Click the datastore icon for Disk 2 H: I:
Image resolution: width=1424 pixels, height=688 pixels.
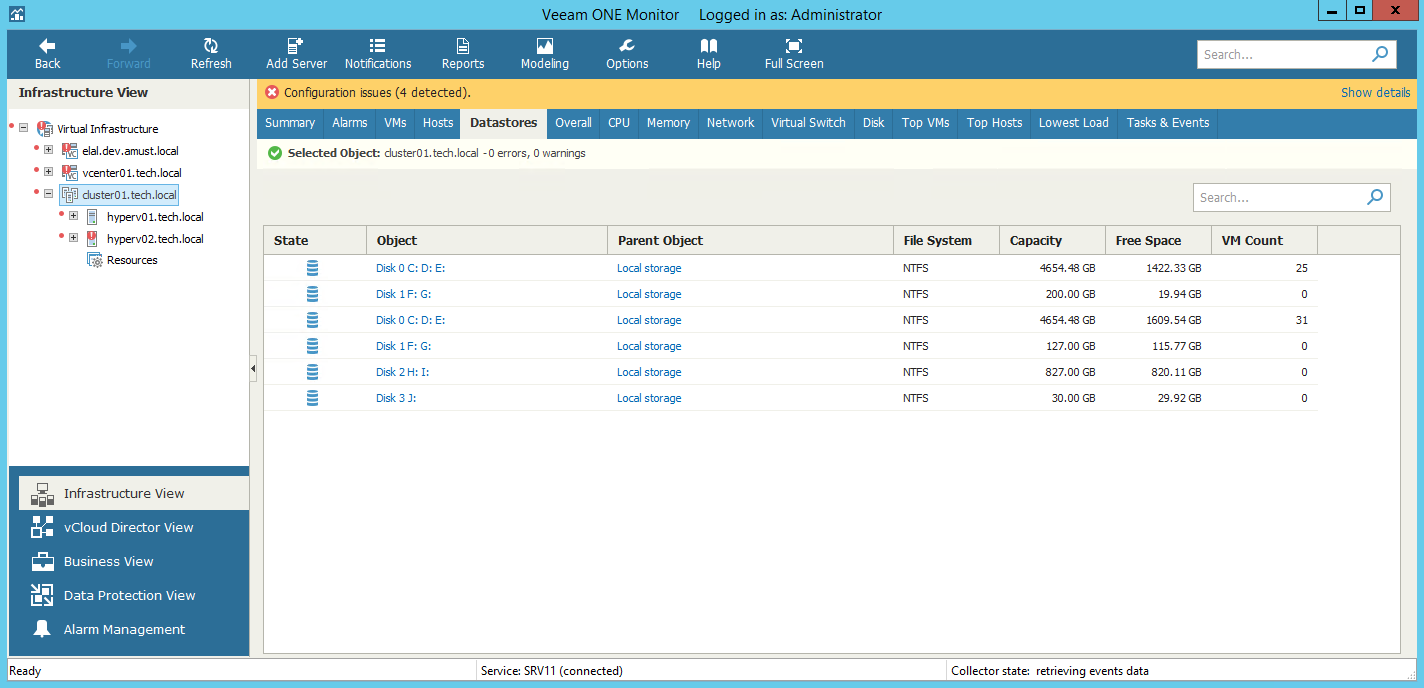click(x=313, y=372)
